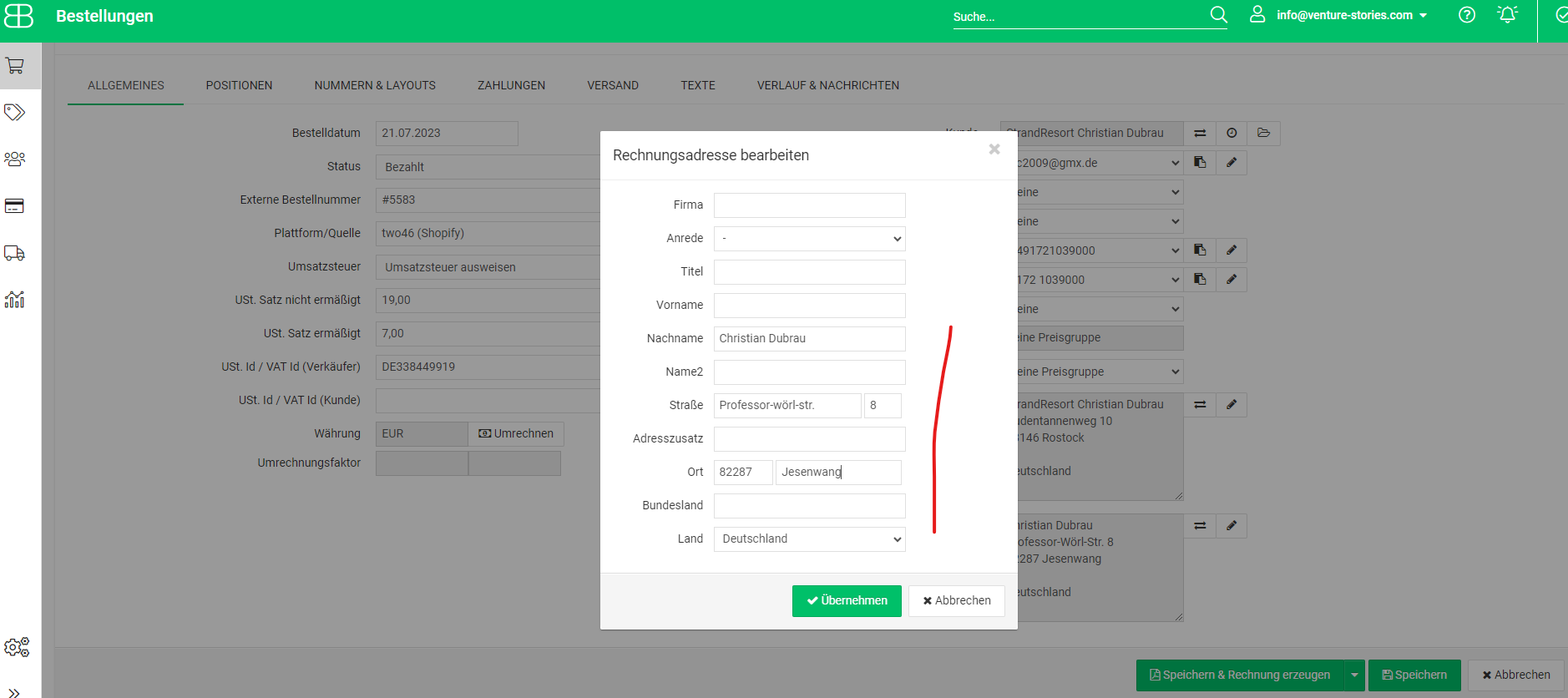Click the search magnifier icon

point(1219,15)
